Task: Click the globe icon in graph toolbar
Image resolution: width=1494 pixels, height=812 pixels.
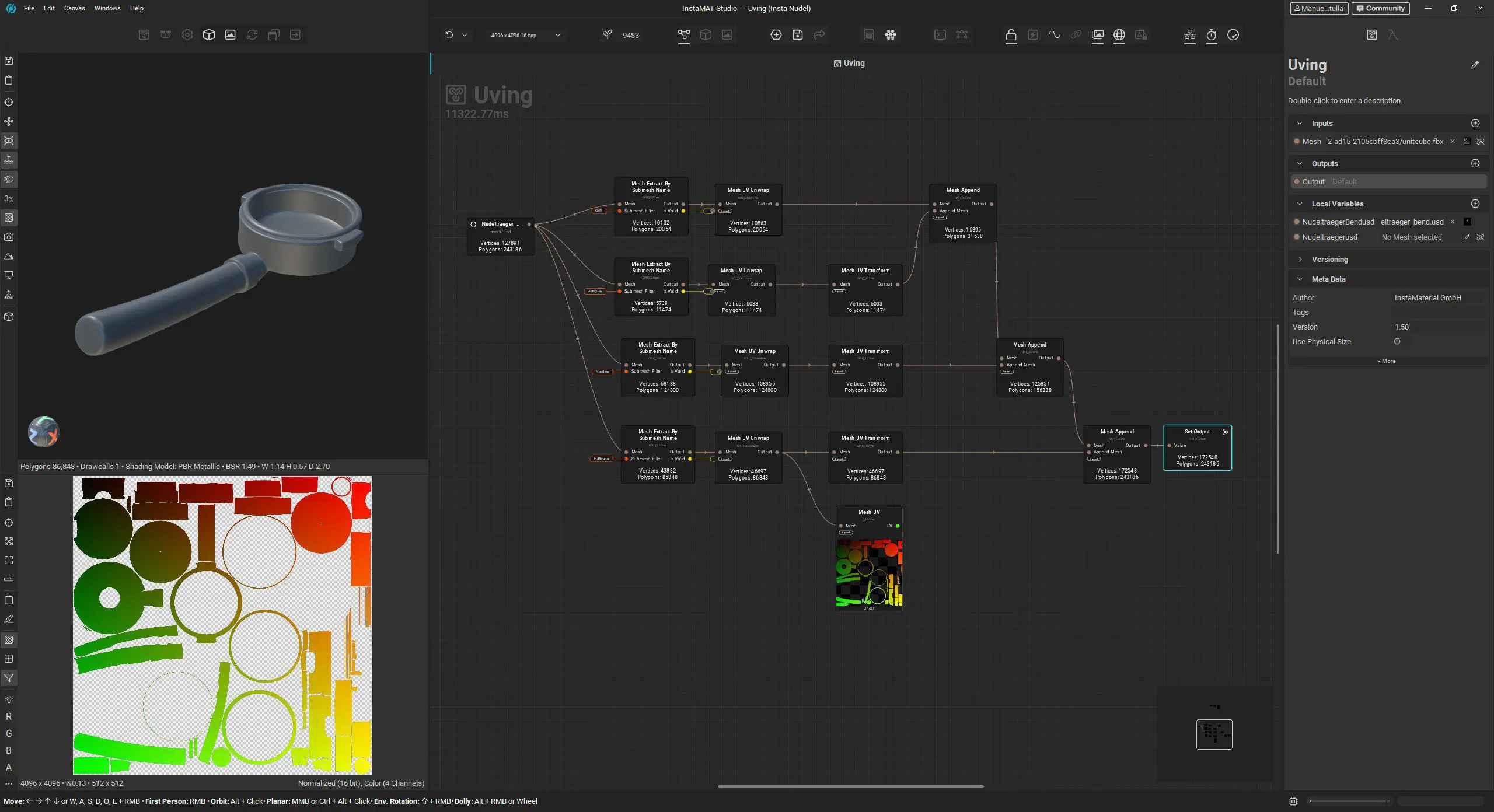Action: pos(1119,35)
